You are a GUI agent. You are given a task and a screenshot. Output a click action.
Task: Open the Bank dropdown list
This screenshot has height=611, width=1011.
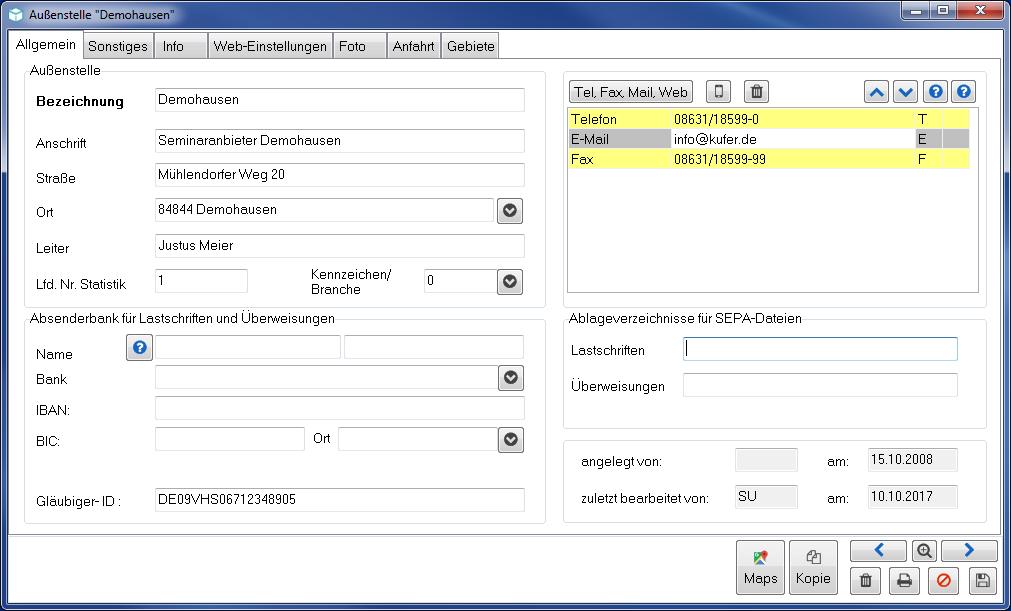tap(511, 378)
